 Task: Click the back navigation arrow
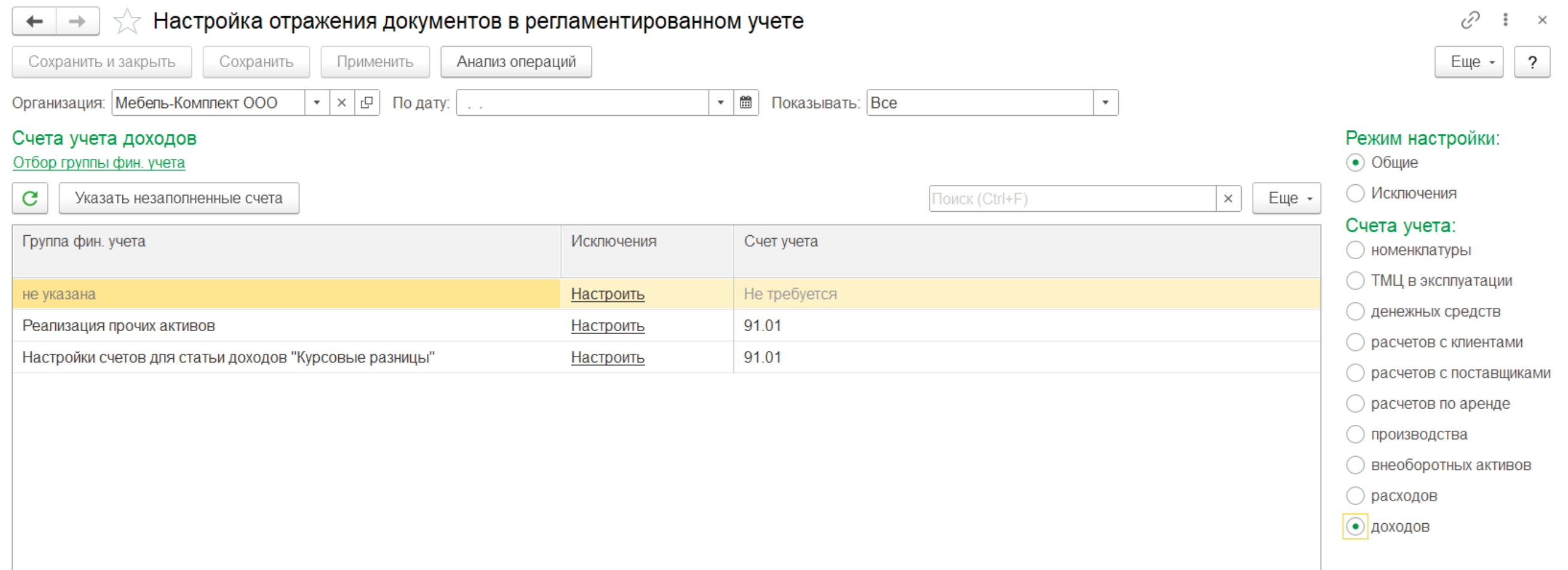[35, 22]
